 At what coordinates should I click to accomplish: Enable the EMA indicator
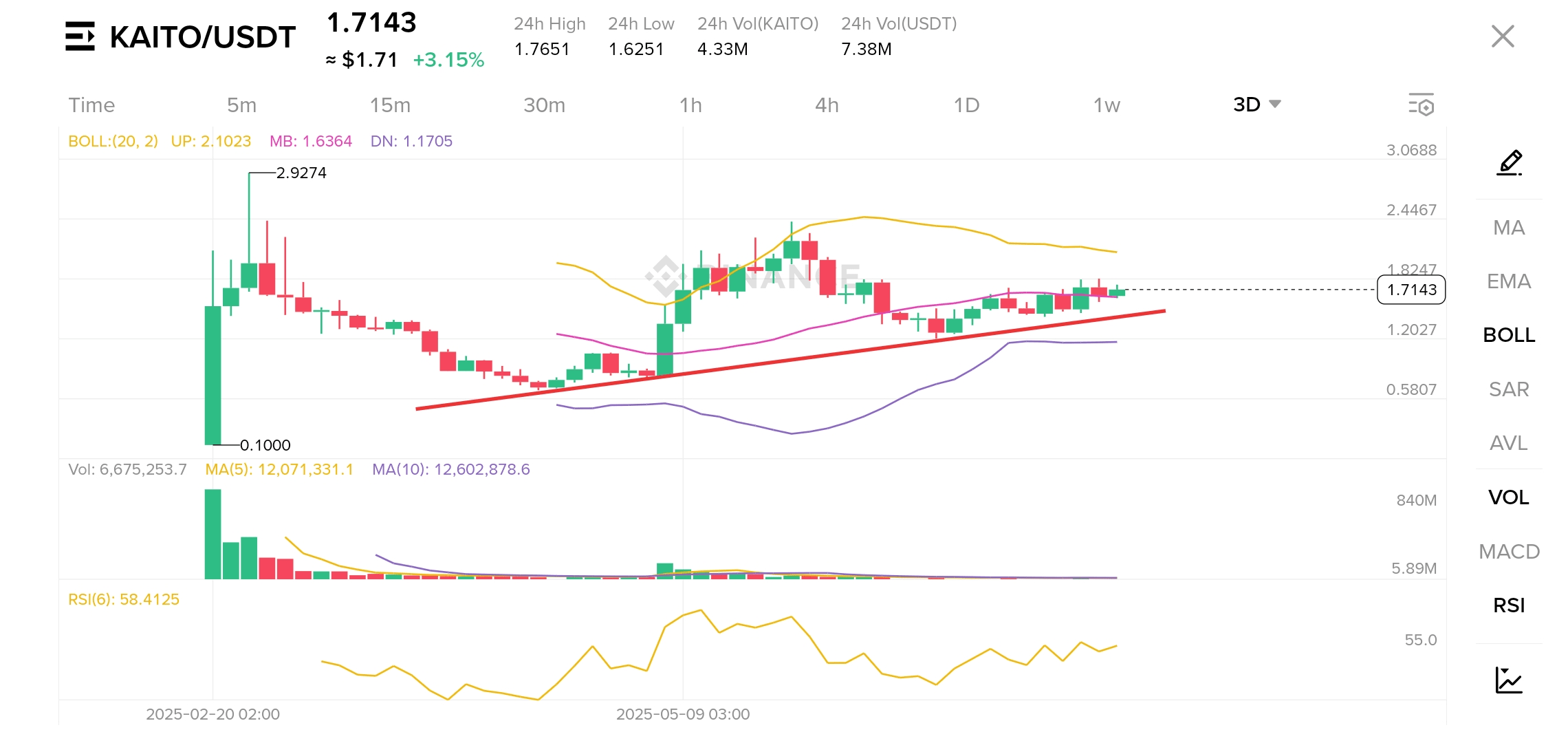tap(1509, 281)
